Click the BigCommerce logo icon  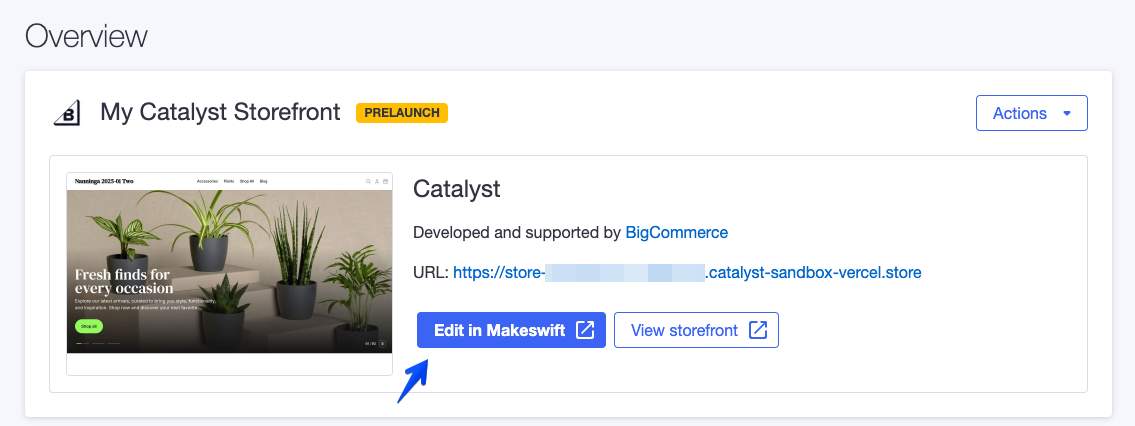(x=67, y=113)
